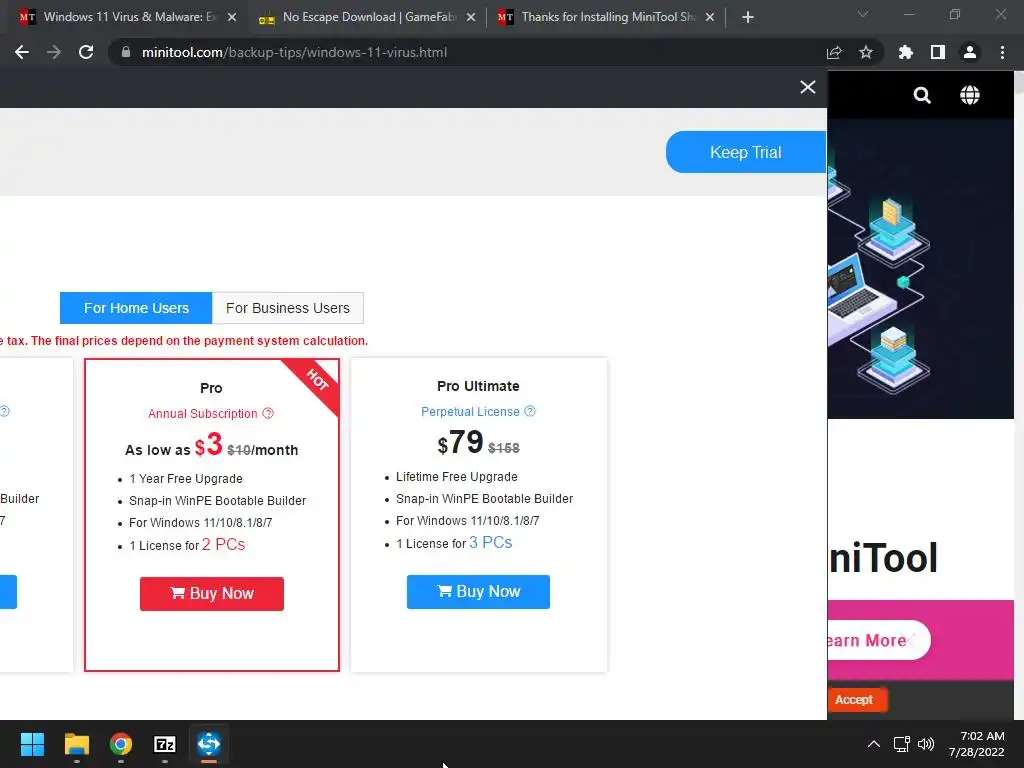Select the For Home Users tab
The width and height of the screenshot is (1024, 768).
[136, 308]
